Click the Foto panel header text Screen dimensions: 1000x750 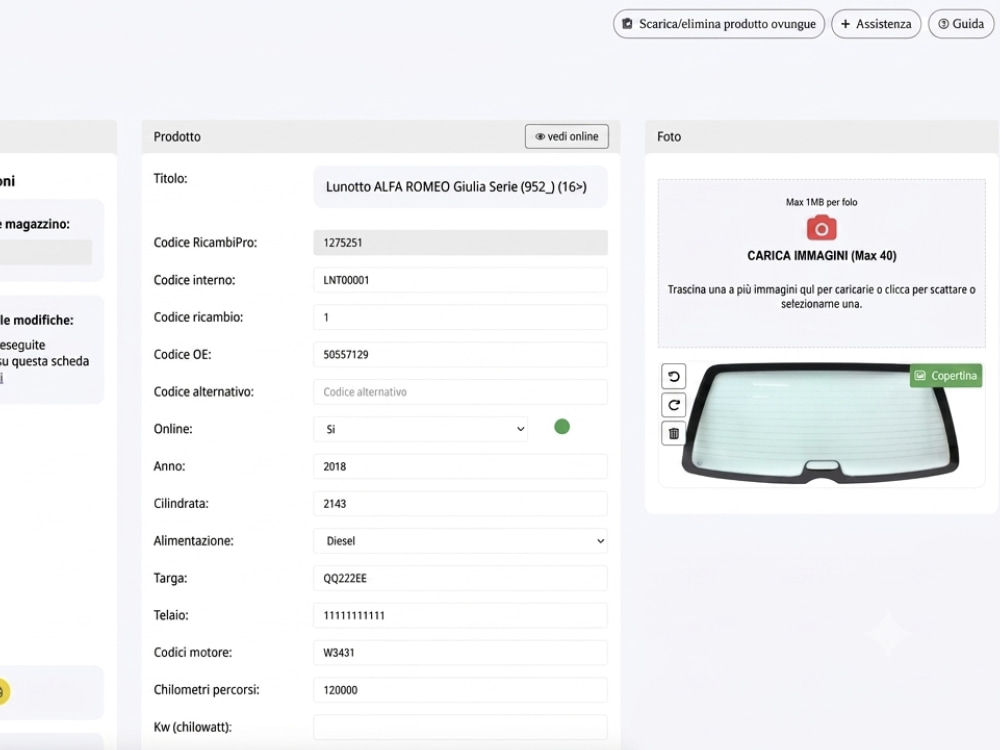pyautogui.click(x=669, y=136)
